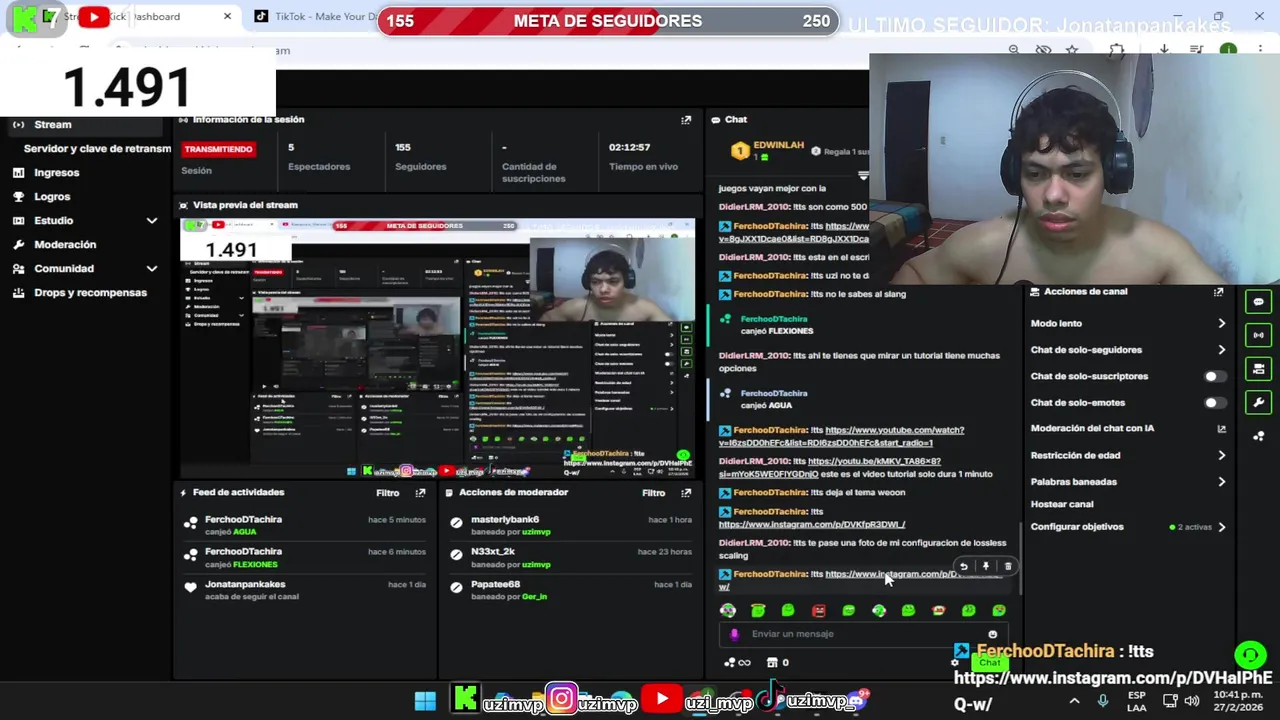Open Filtro in Feed de actividades
This screenshot has width=1280, height=720.
pyautogui.click(x=388, y=493)
